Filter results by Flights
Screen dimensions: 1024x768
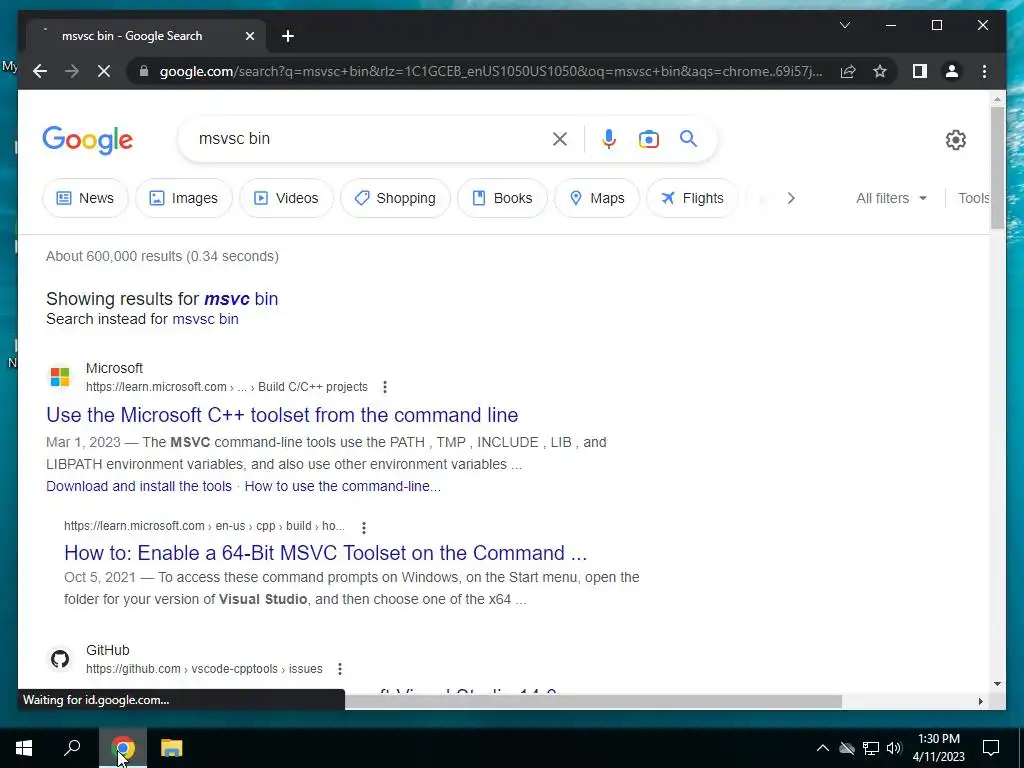coord(692,198)
